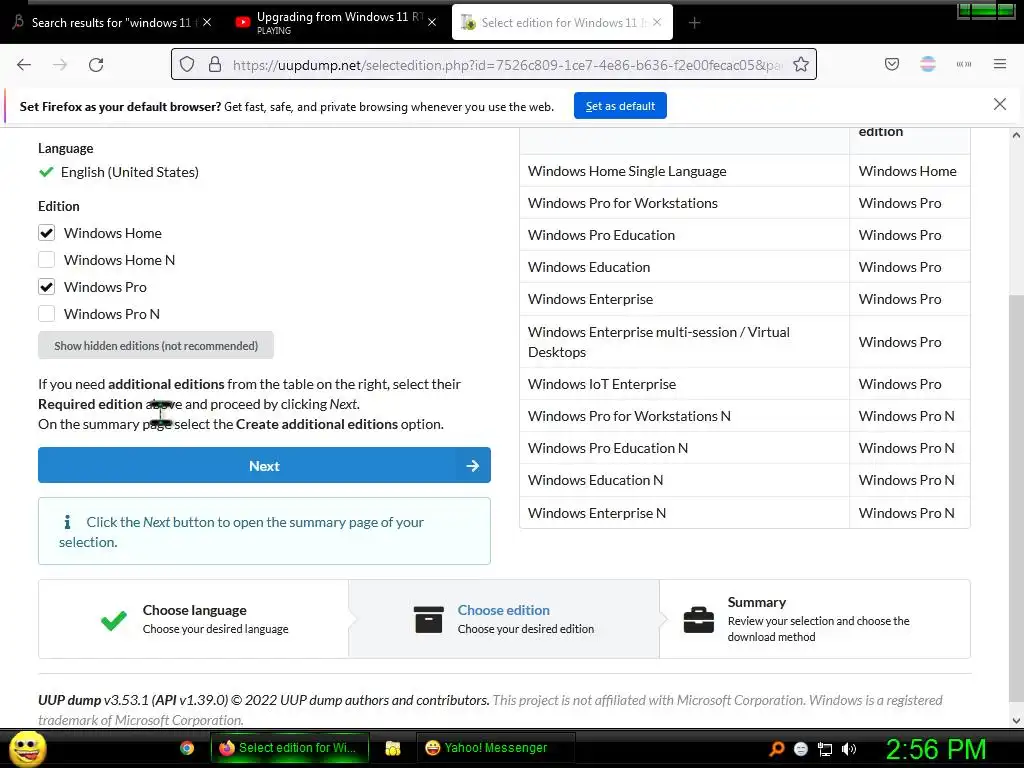Click the briefcase icon beside Summary
The image size is (1024, 768).
point(698,620)
